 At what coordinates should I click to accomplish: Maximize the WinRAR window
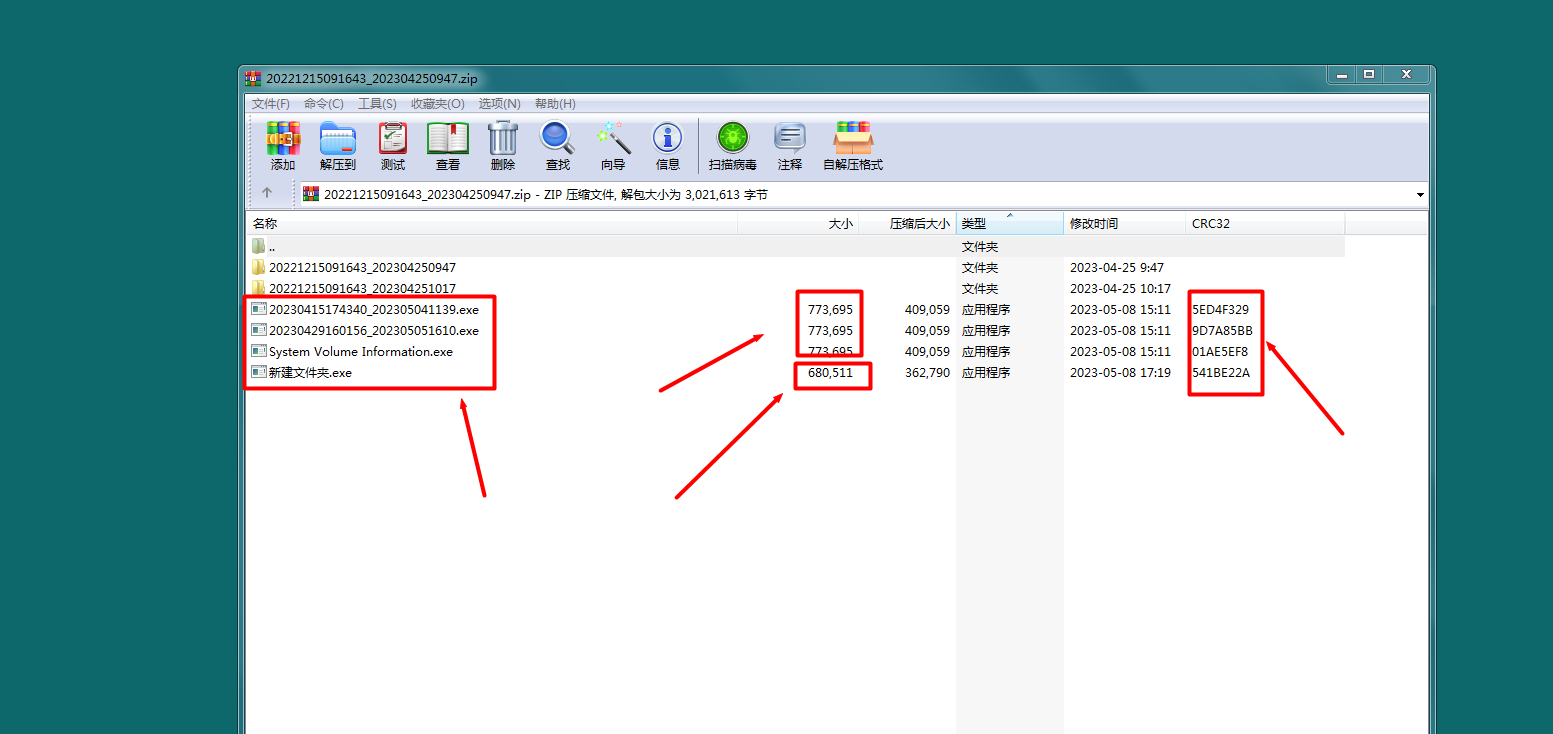1369,74
